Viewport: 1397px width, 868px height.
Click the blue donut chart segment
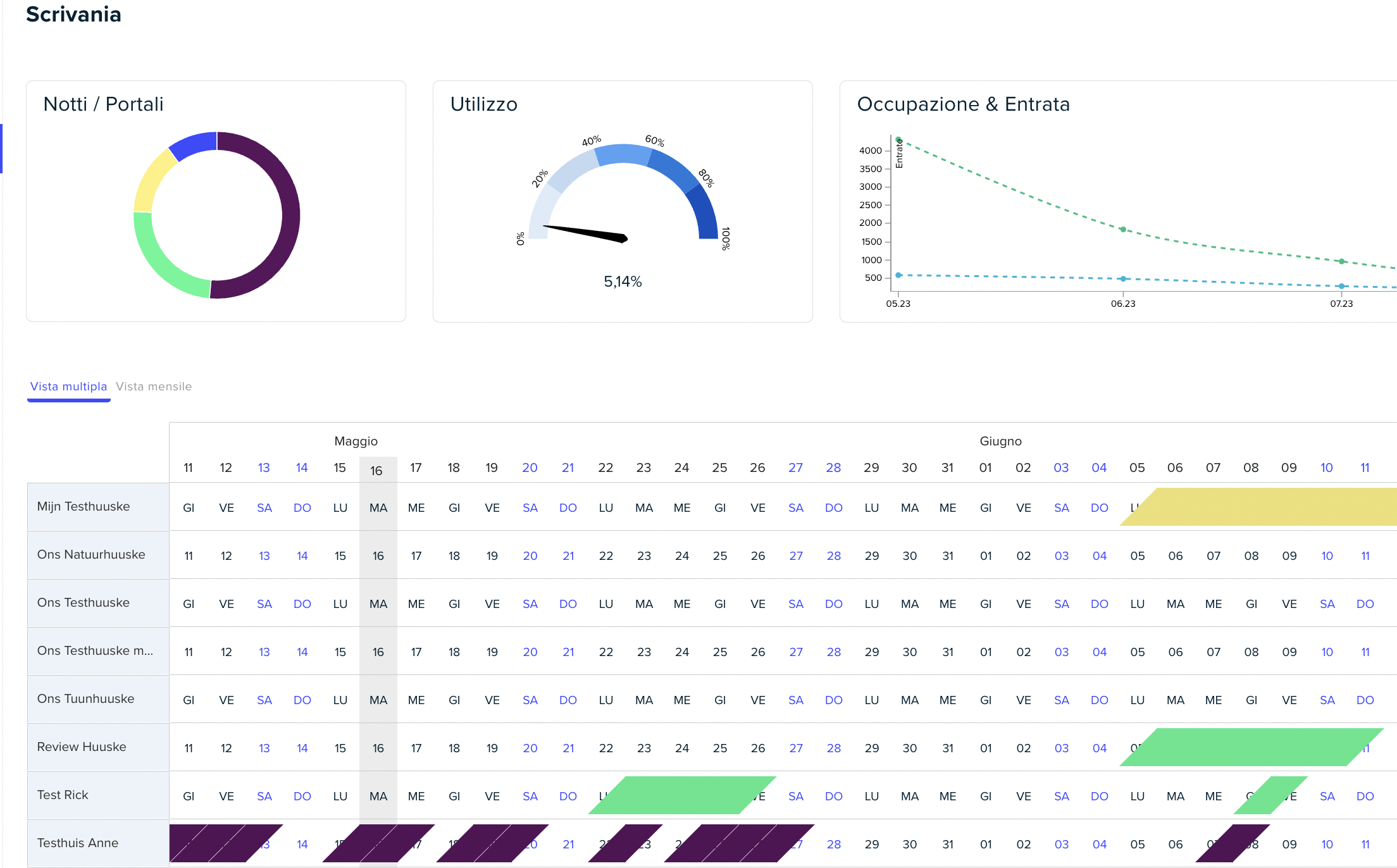click(x=193, y=145)
